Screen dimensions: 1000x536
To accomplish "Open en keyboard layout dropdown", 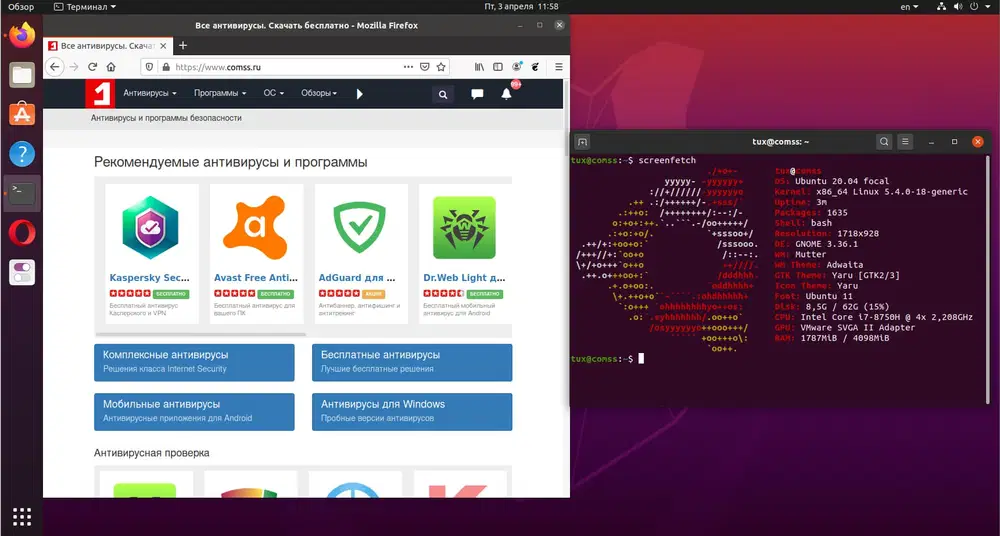I will point(909,6).
